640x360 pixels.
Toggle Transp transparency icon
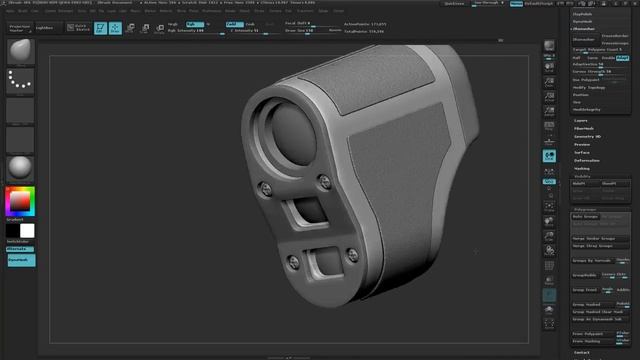pos(549,280)
